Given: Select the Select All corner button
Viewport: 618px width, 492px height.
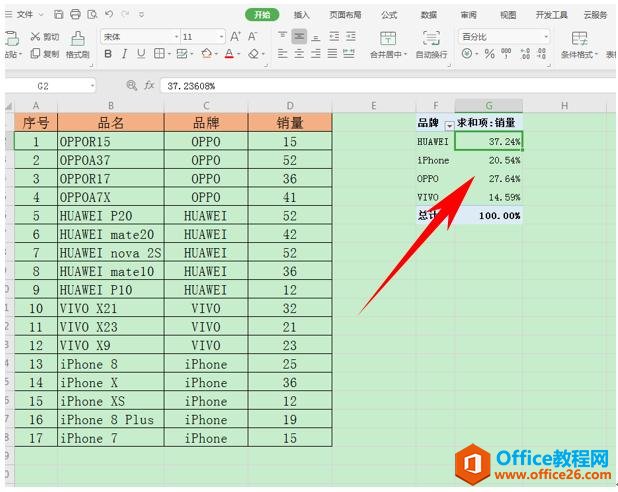Looking at the screenshot, I should (9, 106).
